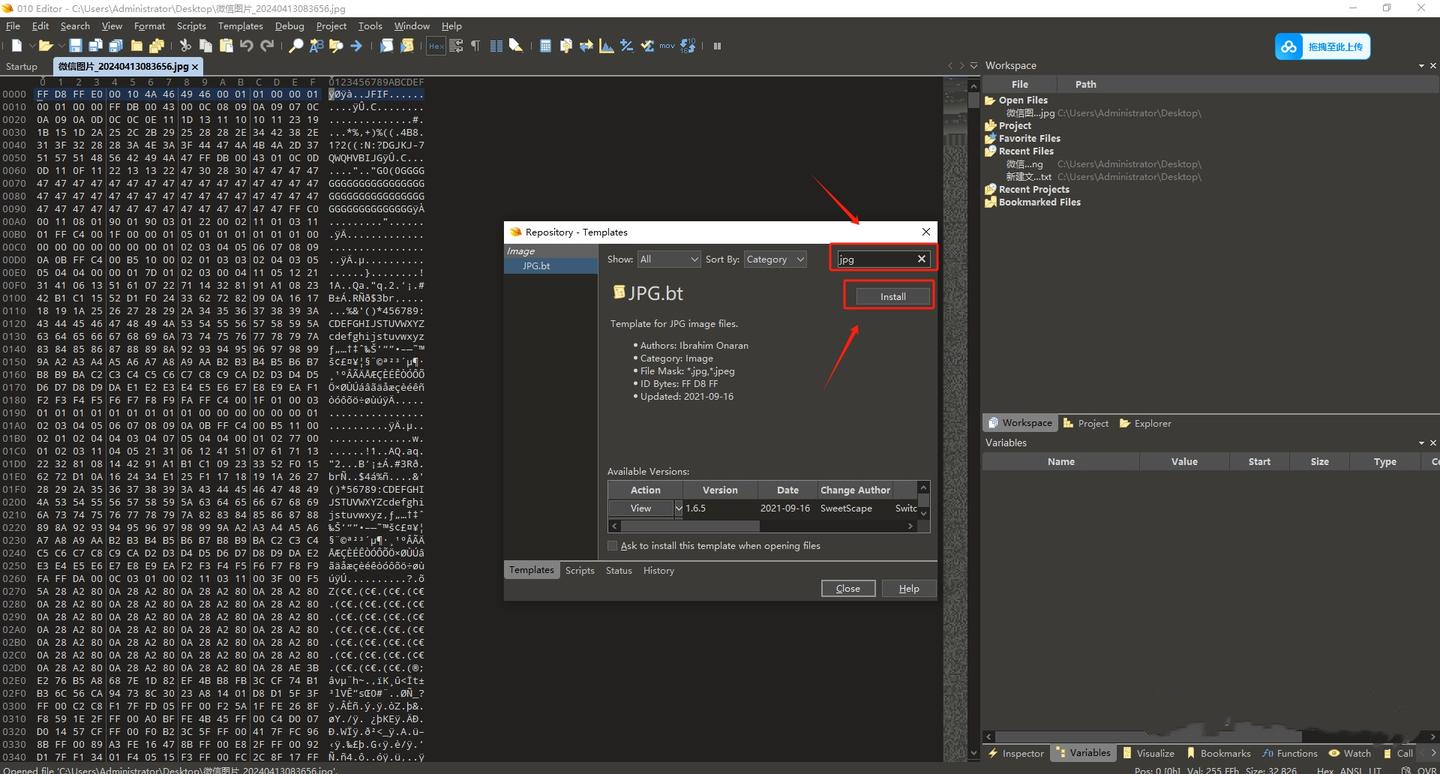The height and width of the screenshot is (774, 1440).
Task: Switch to History tab in Repository dialog
Action: [x=658, y=570]
